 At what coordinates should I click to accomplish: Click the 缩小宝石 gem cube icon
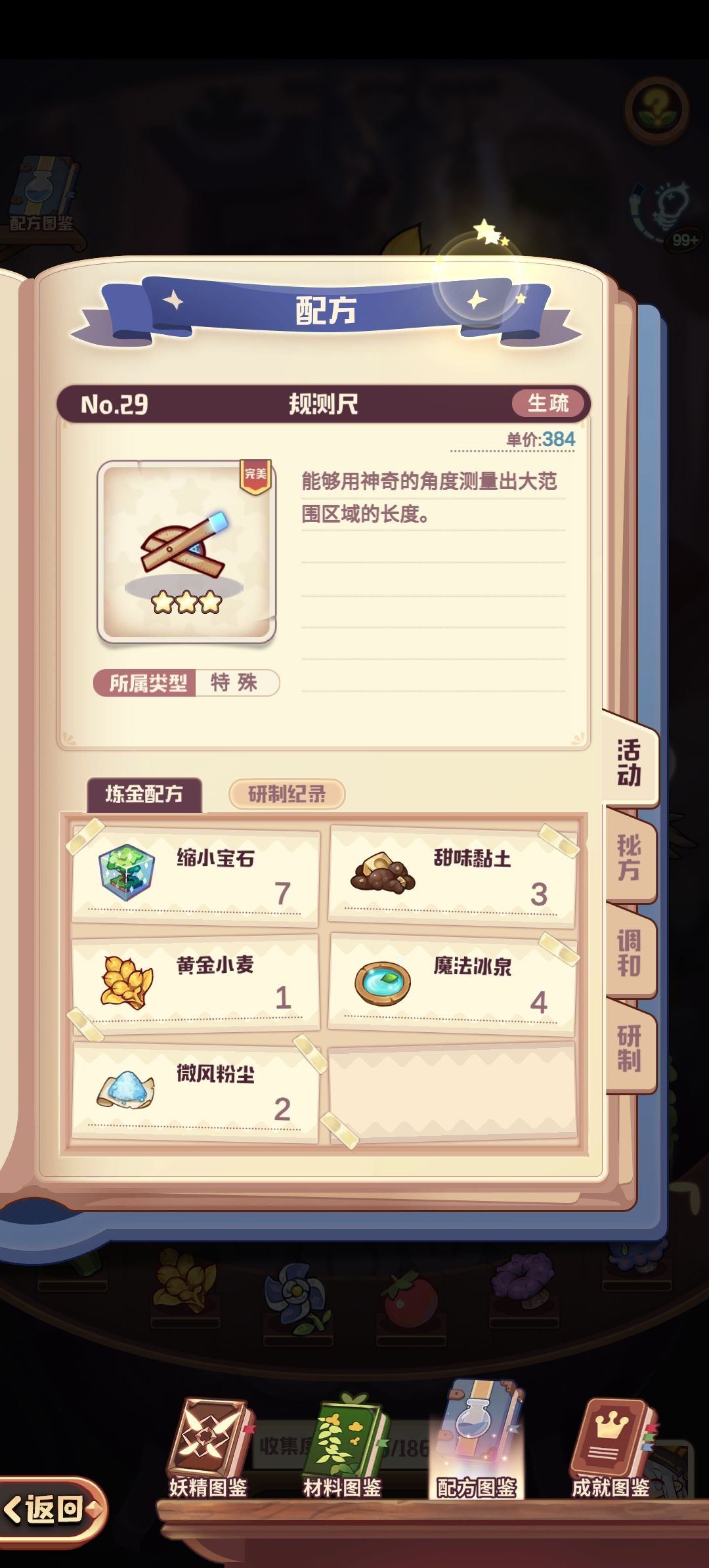pos(126,872)
